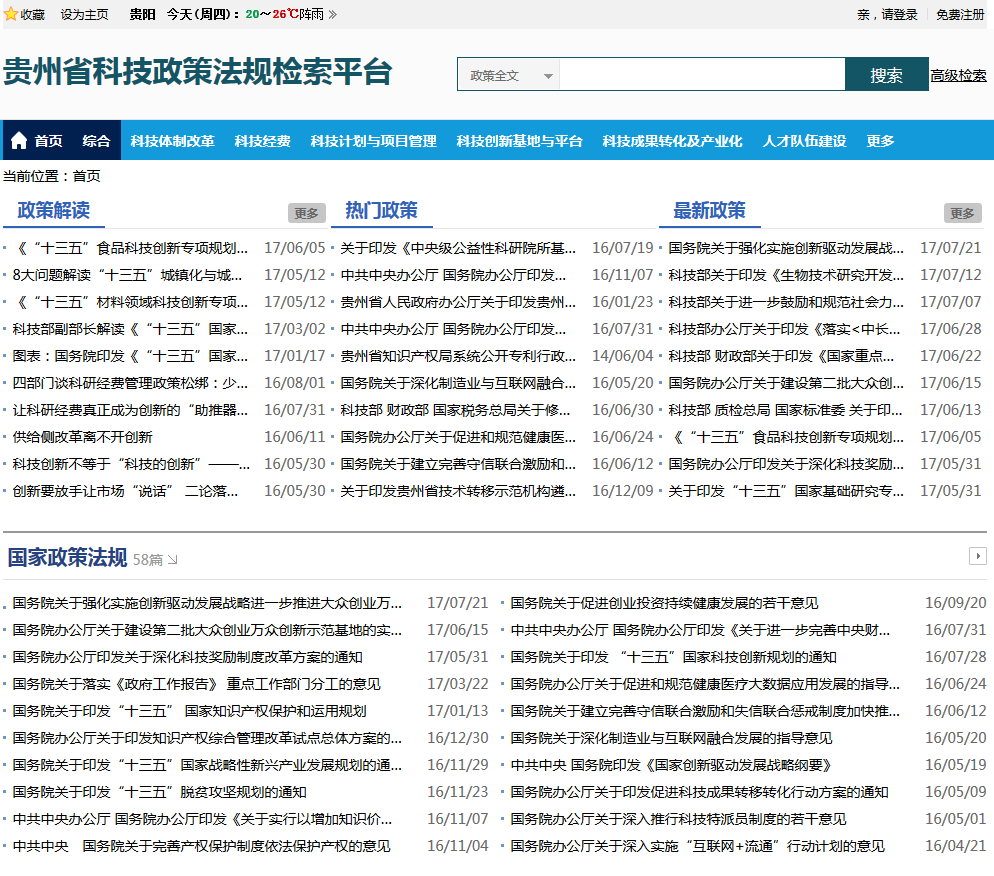
Task: Open article 供给侧改革离不开创新
Action: [x=83, y=437]
